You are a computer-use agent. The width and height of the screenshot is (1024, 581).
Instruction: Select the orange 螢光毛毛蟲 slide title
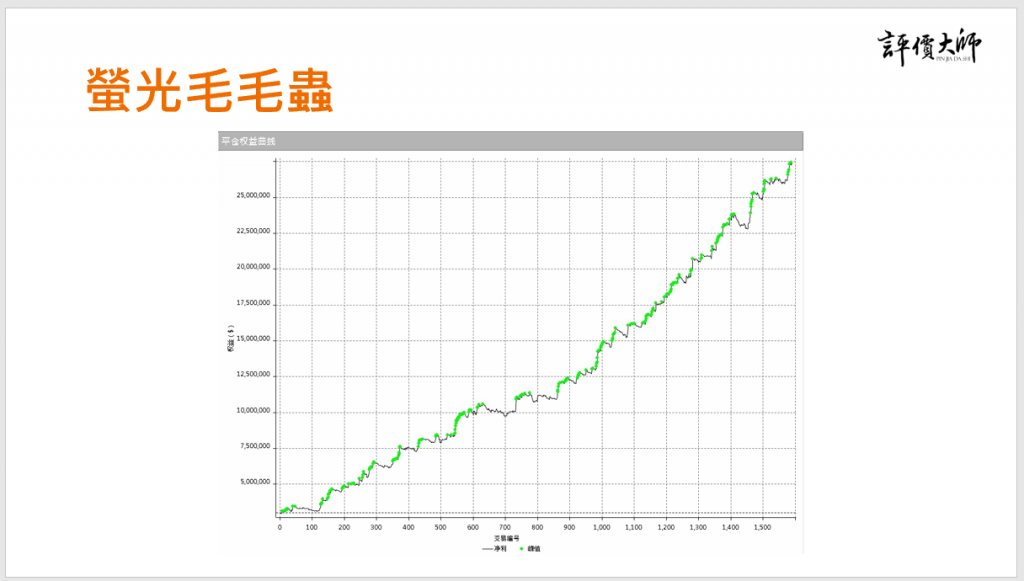[x=208, y=92]
